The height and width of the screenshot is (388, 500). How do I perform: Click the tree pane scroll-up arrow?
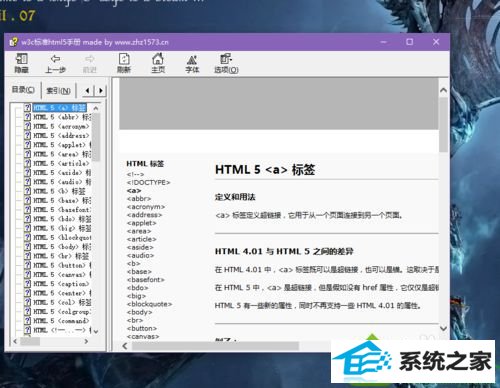(x=96, y=108)
